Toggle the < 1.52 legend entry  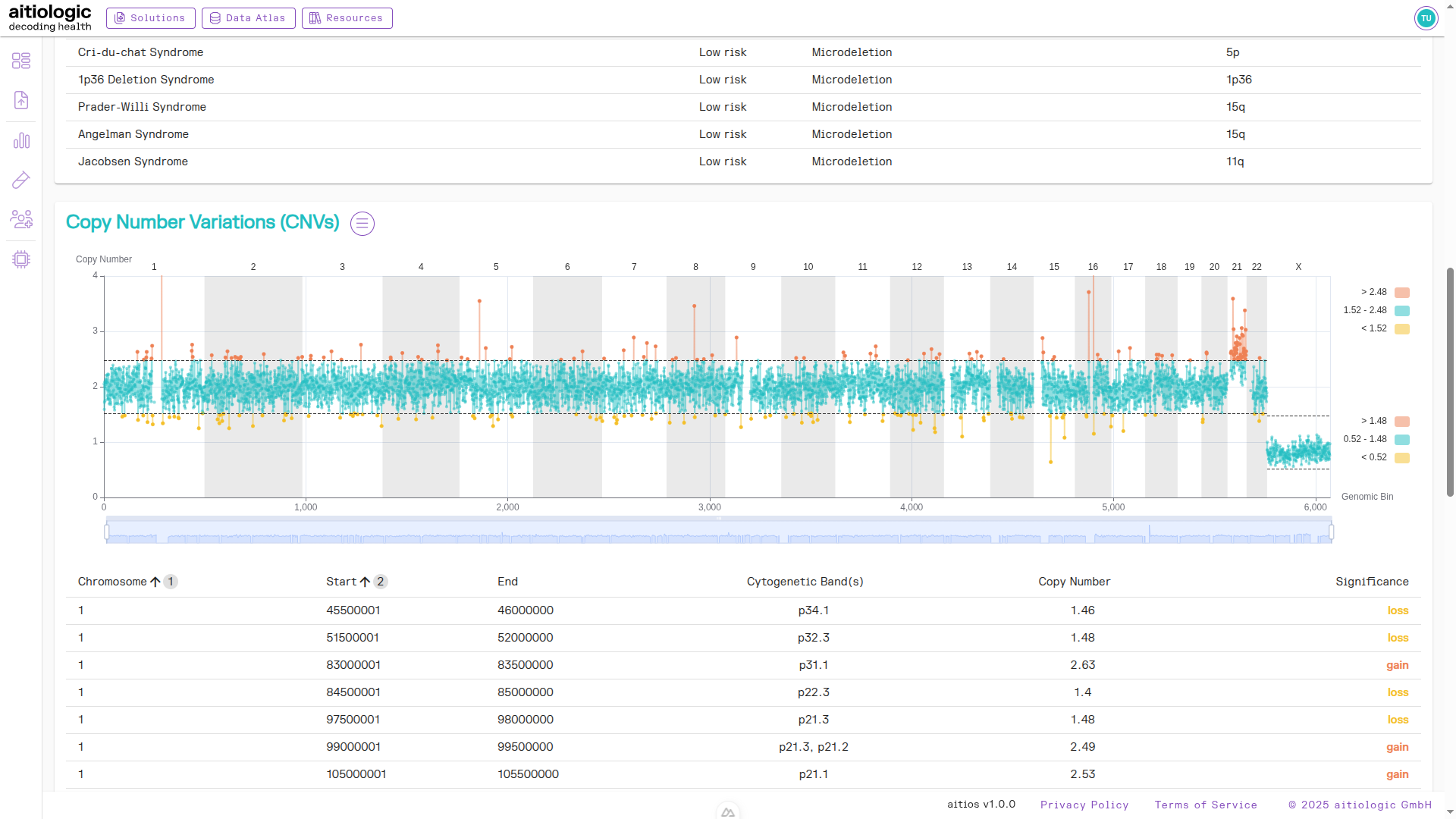coord(1402,329)
